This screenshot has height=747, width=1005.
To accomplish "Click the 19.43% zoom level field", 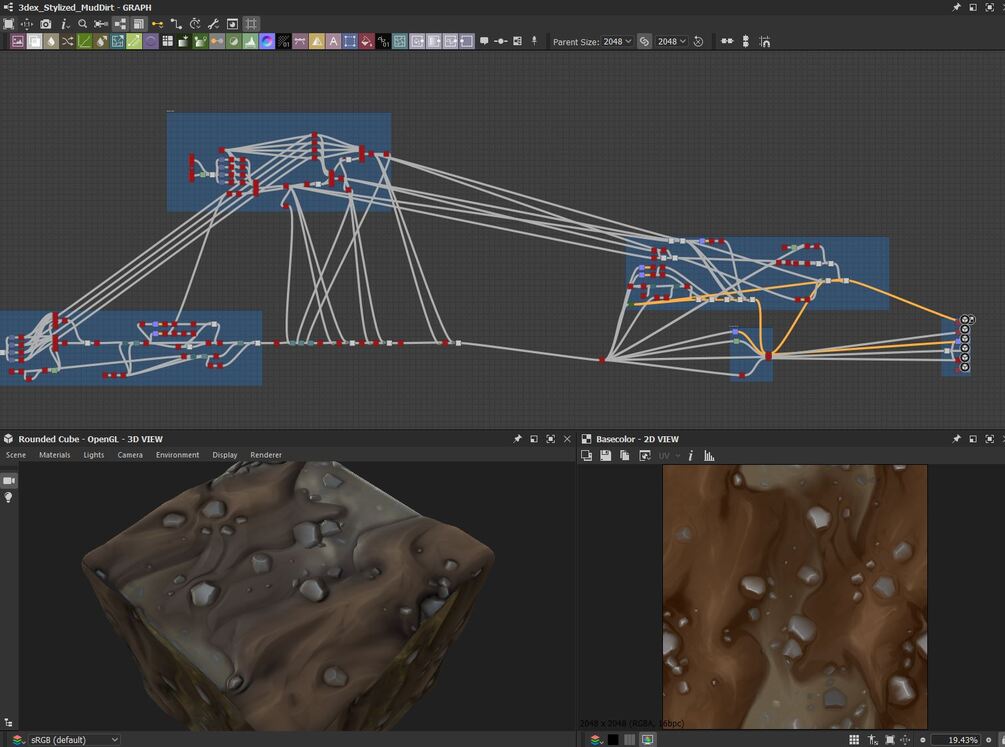I will click(962, 740).
